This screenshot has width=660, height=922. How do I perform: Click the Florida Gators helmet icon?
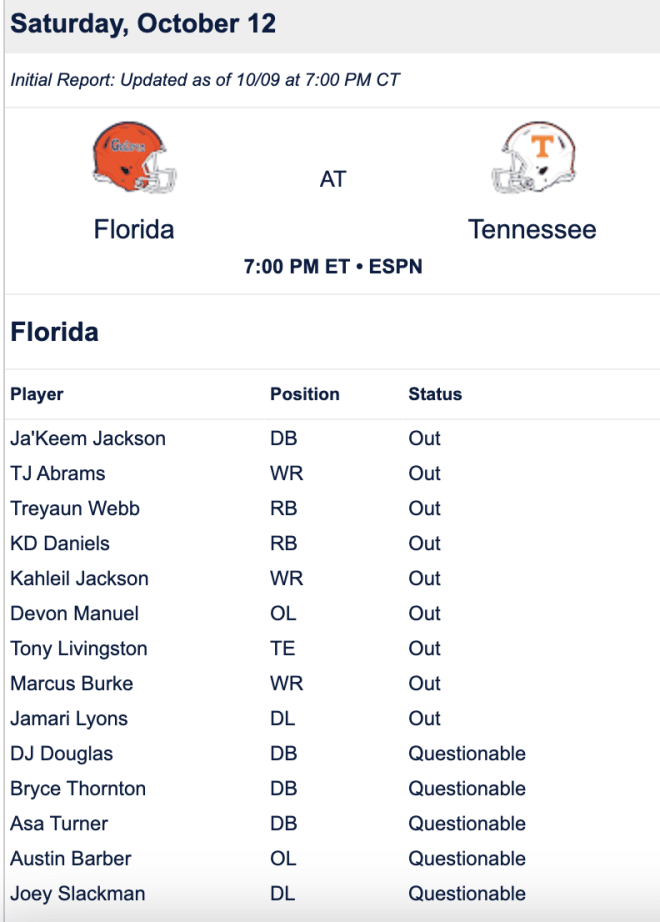(x=134, y=157)
